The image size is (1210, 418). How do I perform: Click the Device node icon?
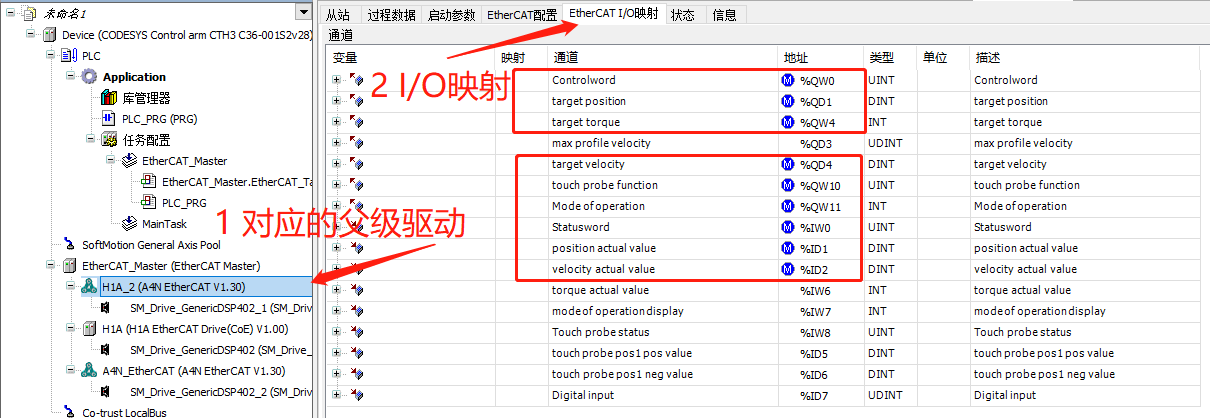click(x=50, y=34)
